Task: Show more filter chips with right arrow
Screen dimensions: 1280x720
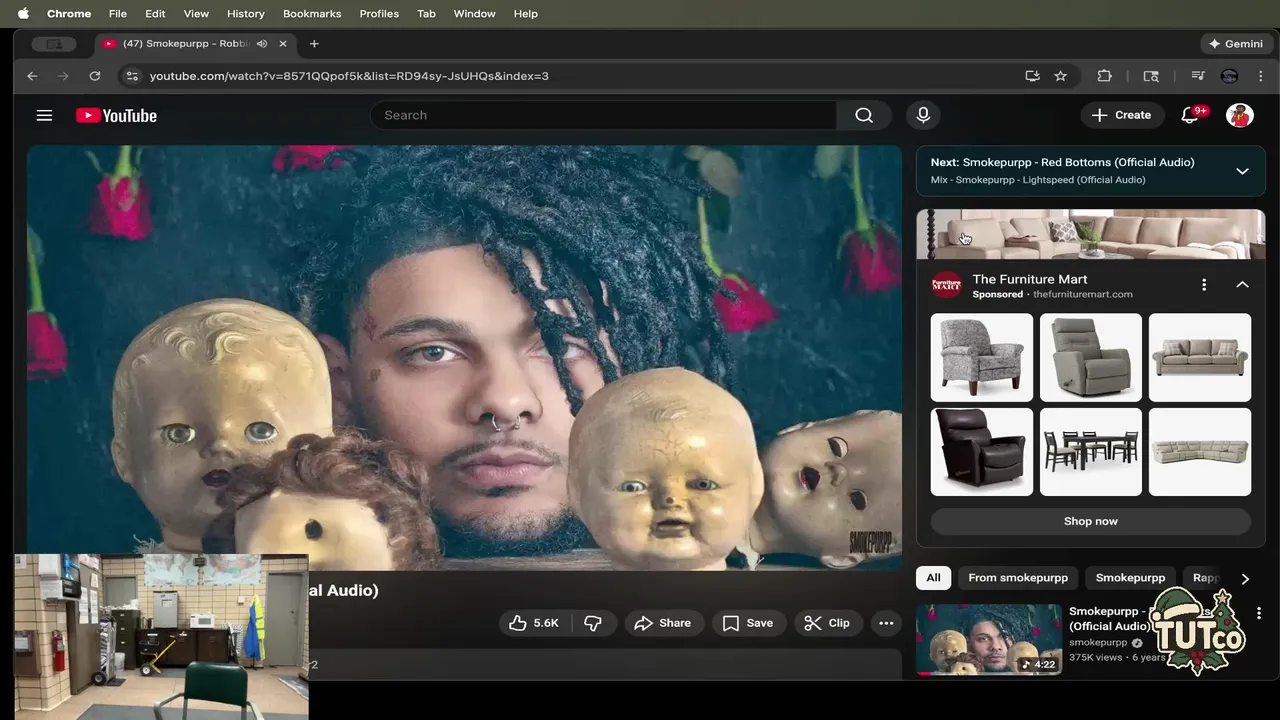Action: click(1245, 578)
